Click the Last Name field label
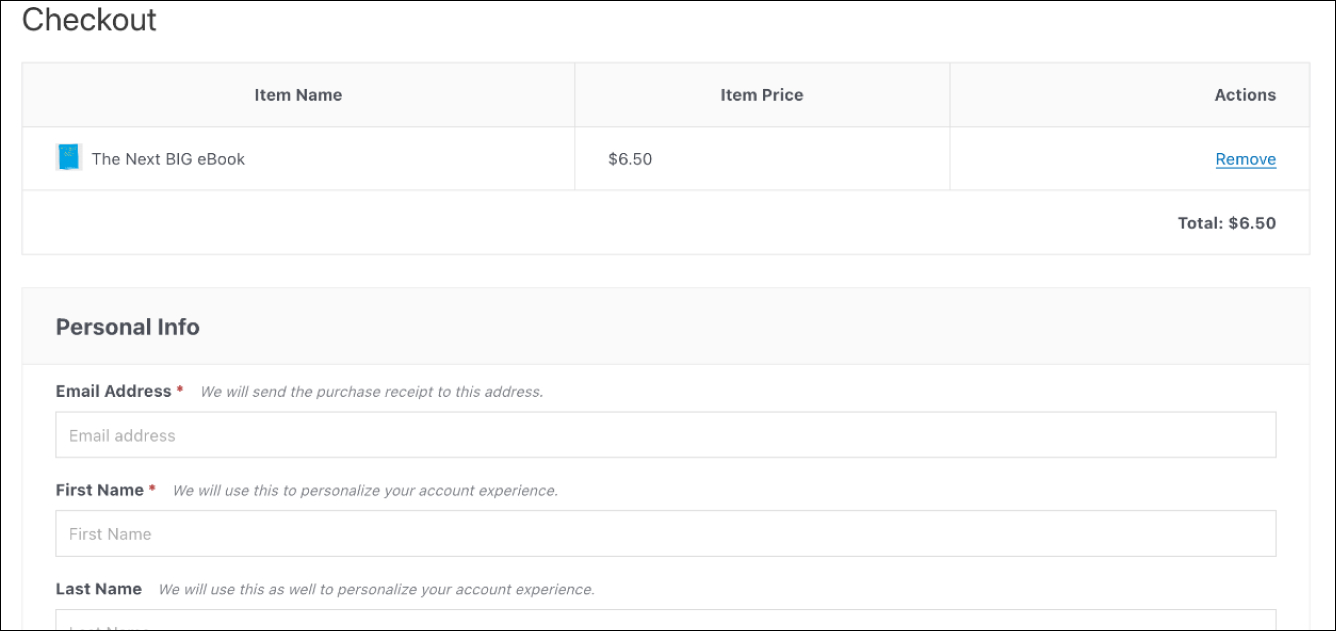 pos(99,589)
